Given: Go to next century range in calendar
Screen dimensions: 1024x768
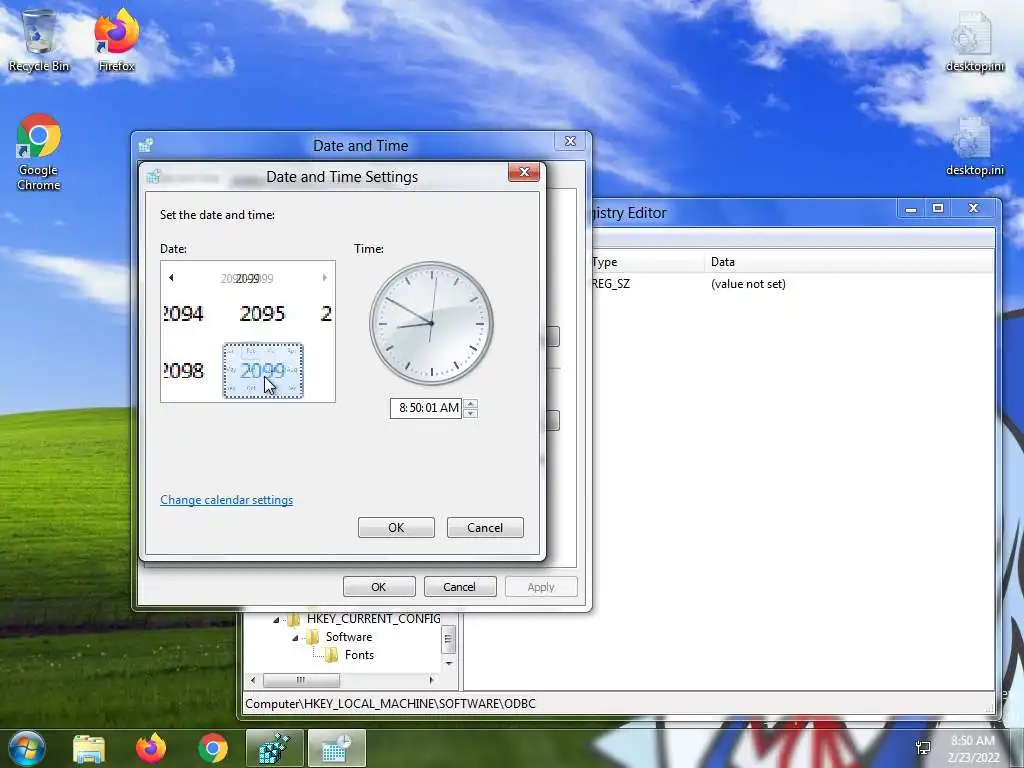Looking at the screenshot, I should click(x=325, y=278).
